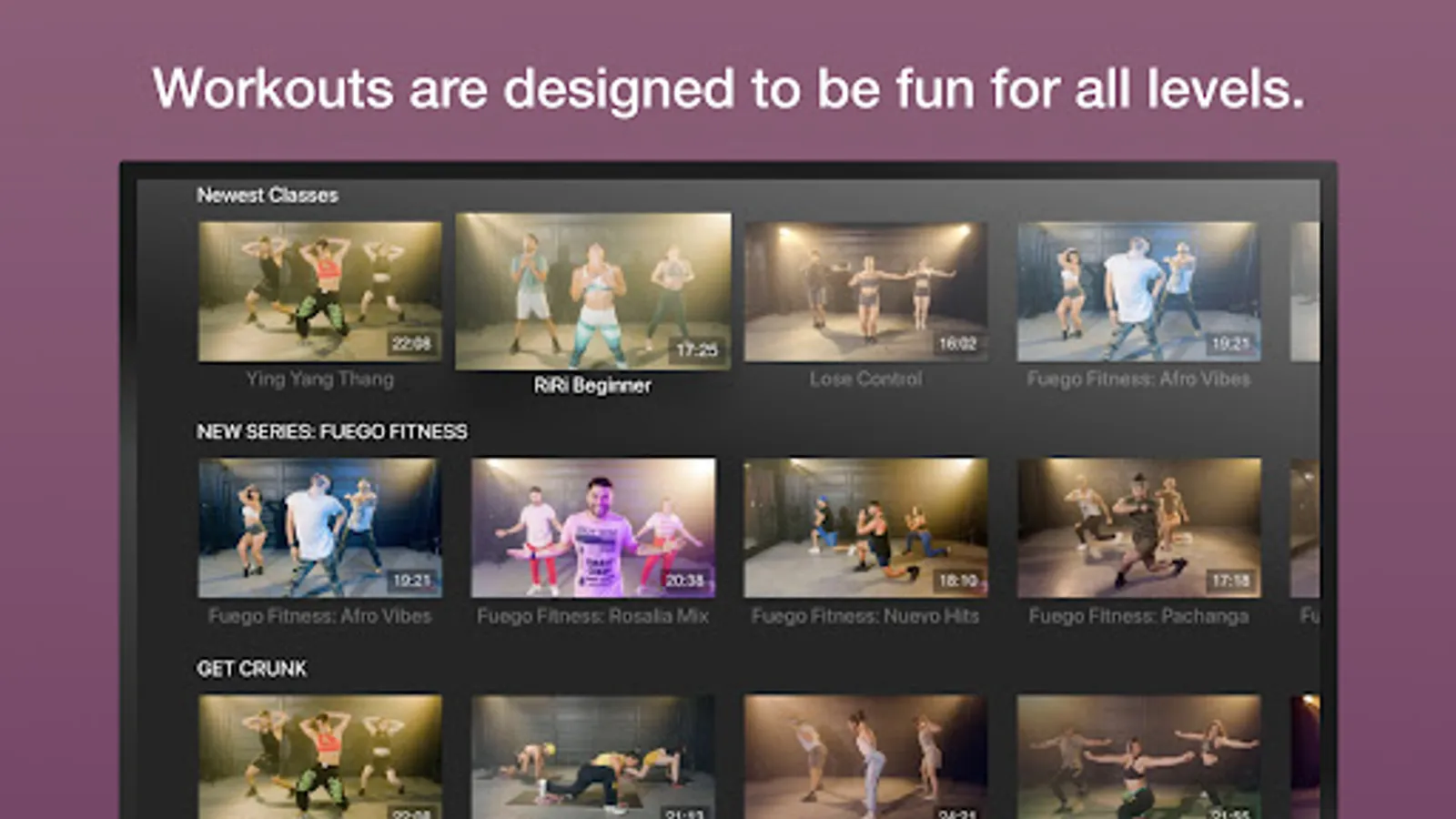Open the first thumbnail in the GET CRUNK row
The width and height of the screenshot is (1456, 819).
click(319, 757)
